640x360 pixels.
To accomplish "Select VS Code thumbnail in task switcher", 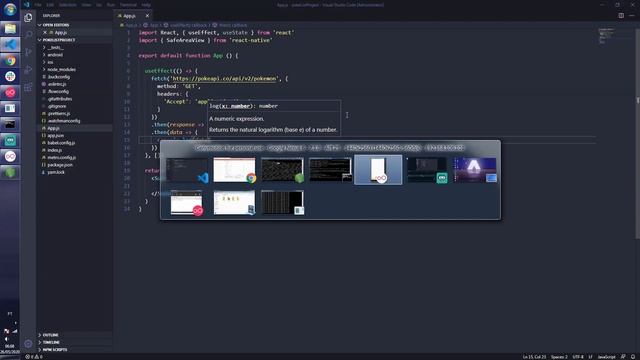I will [x=187, y=170].
